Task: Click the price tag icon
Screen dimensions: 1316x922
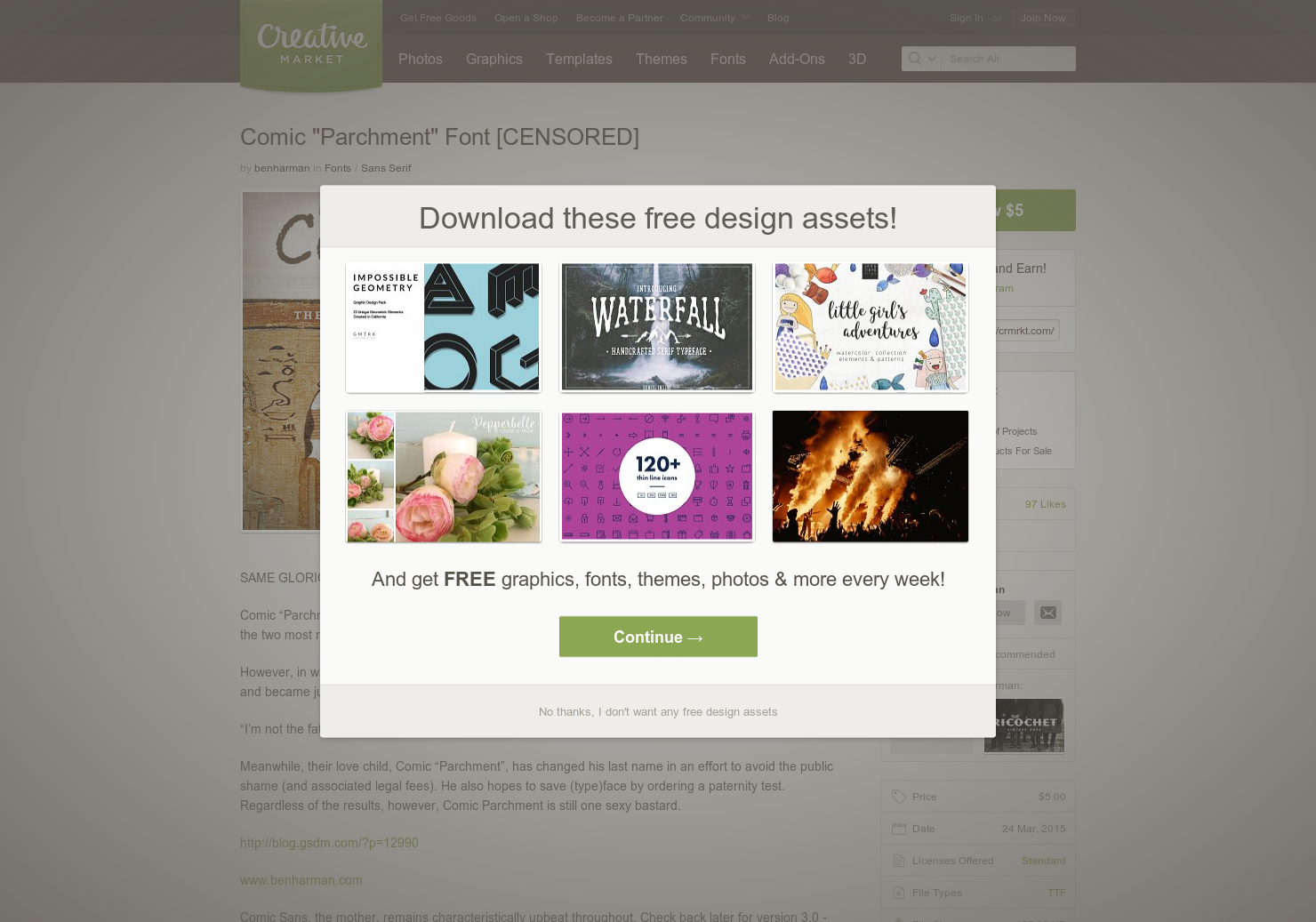Action: pyautogui.click(x=899, y=797)
